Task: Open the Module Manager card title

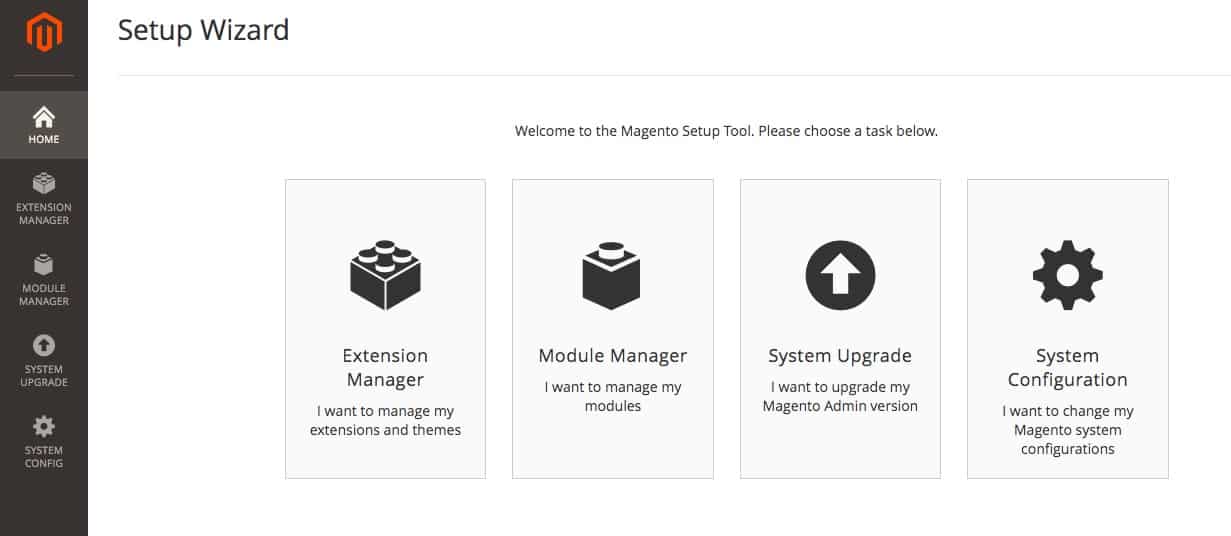Action: [613, 356]
